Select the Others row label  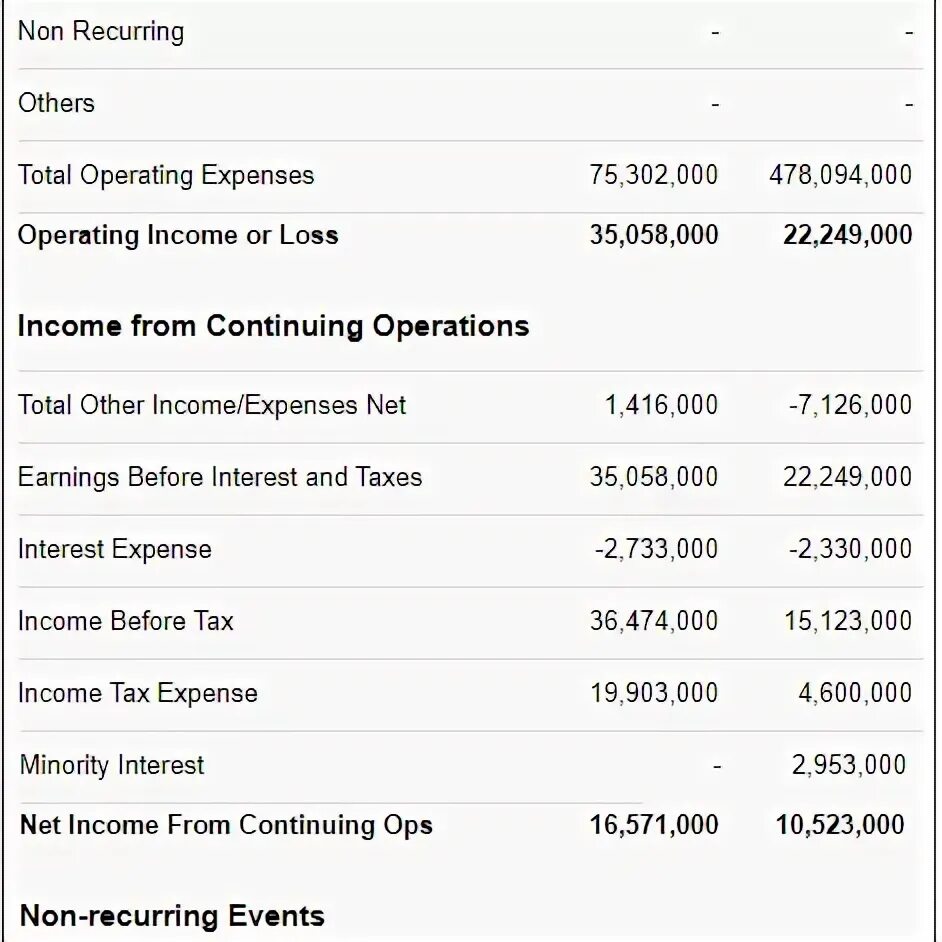(56, 103)
